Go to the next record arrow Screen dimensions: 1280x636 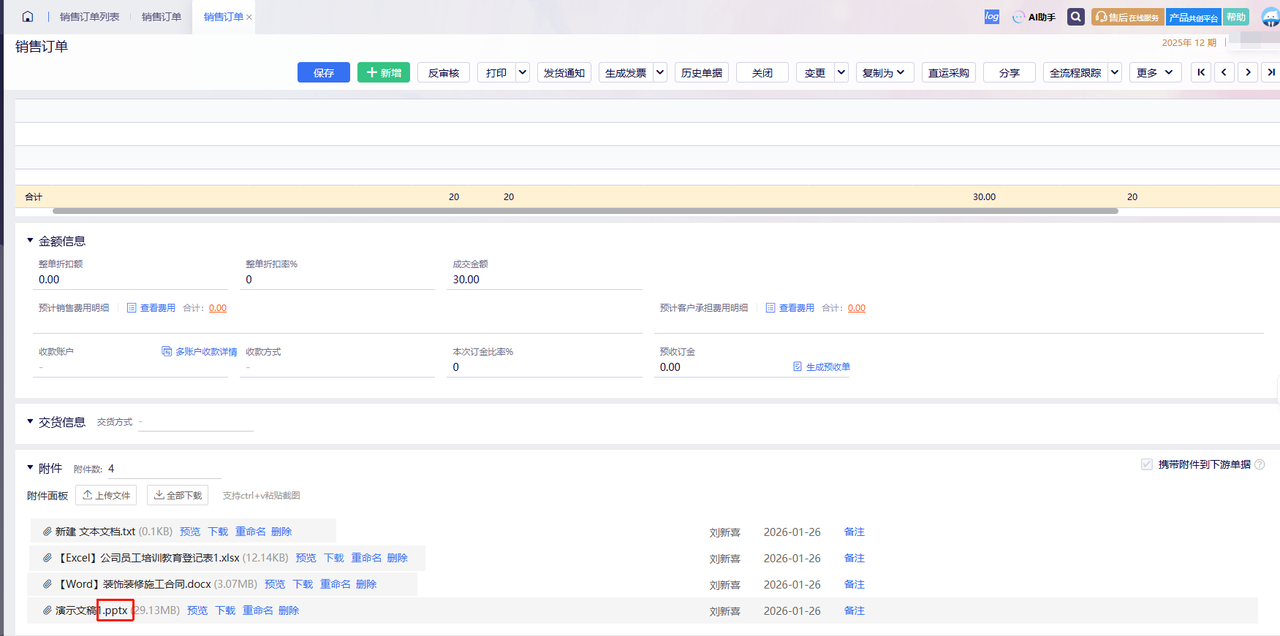click(1247, 72)
